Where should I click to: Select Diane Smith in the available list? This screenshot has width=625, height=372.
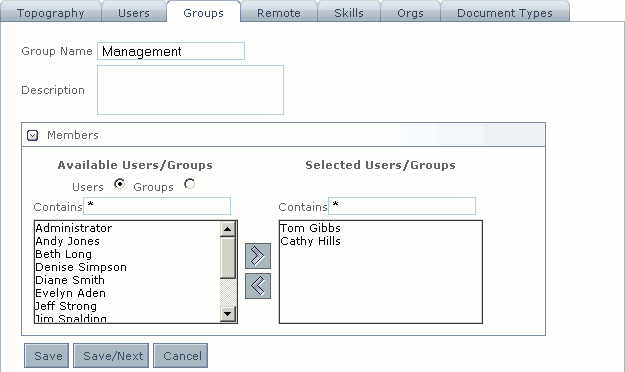point(127,280)
